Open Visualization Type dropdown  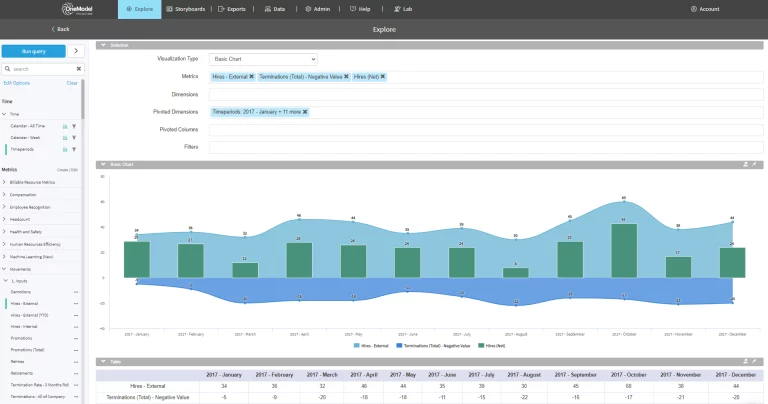pos(263,59)
